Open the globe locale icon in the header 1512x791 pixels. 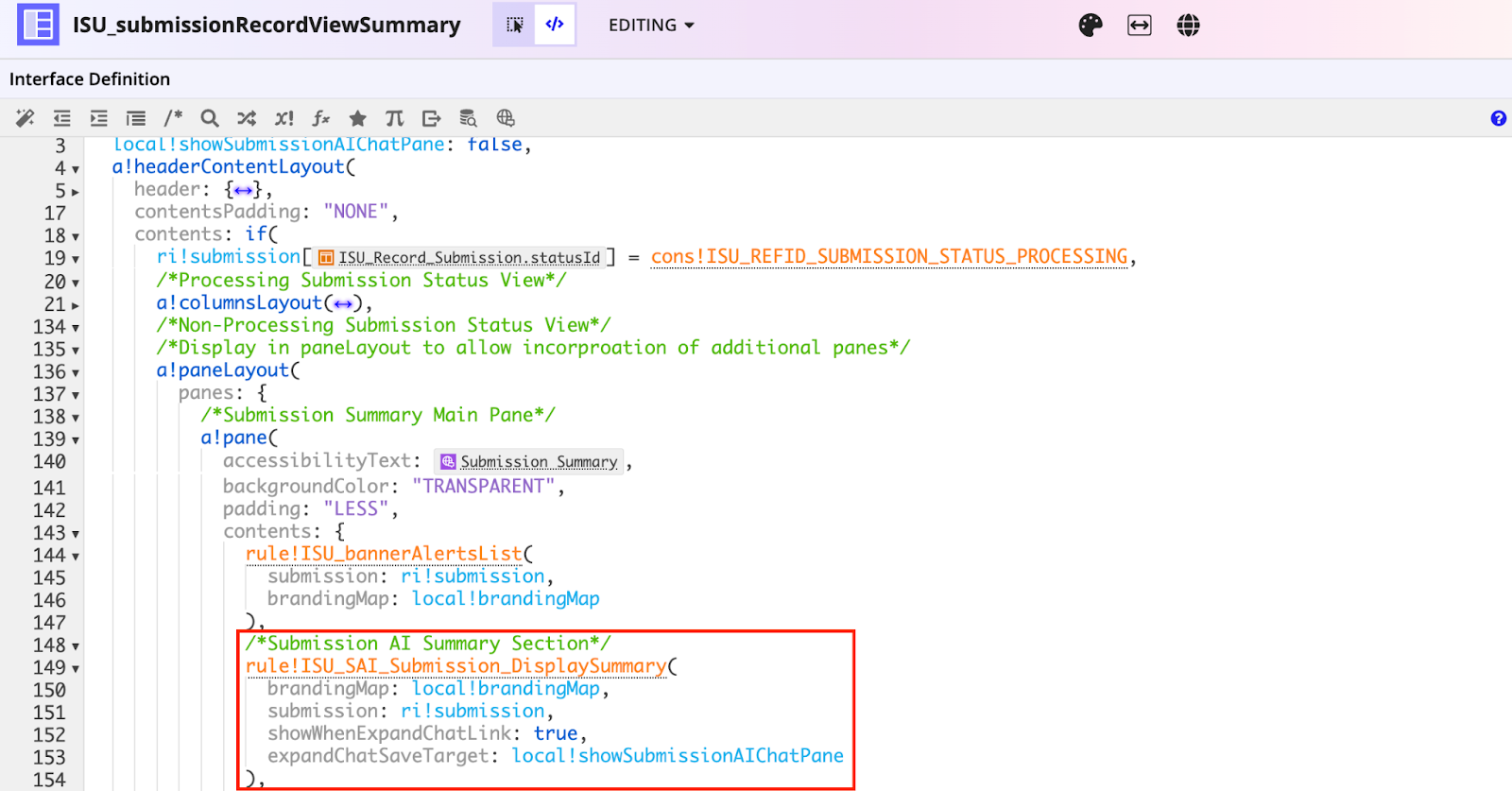click(x=1188, y=26)
